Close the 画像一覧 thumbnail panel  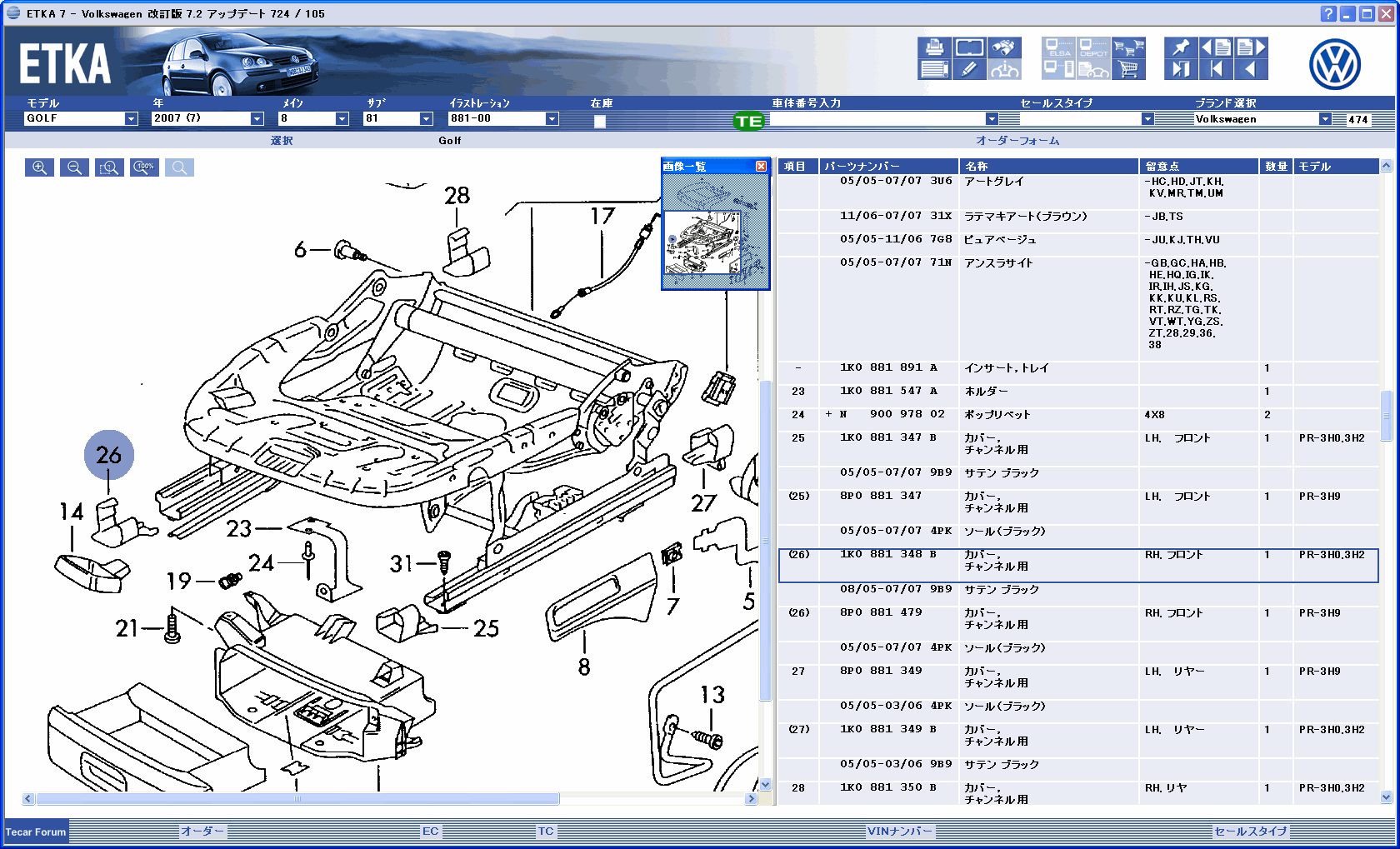tap(761, 167)
